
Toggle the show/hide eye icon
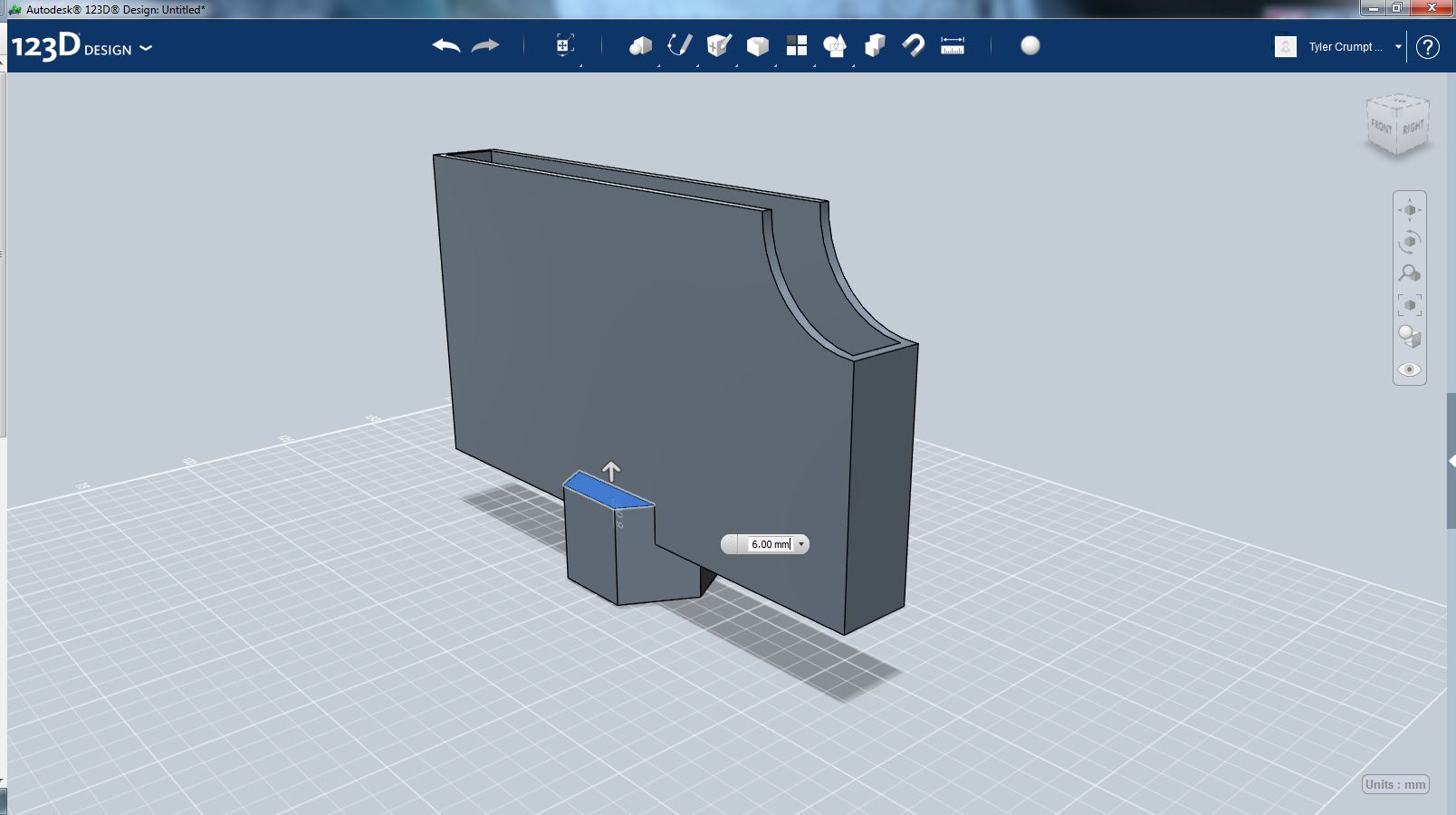pyautogui.click(x=1410, y=369)
